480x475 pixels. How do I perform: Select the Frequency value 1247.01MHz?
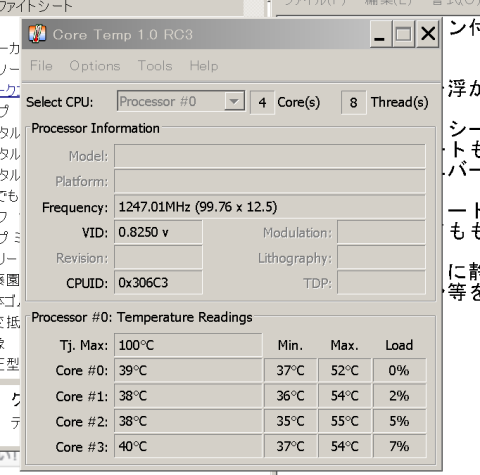270,207
